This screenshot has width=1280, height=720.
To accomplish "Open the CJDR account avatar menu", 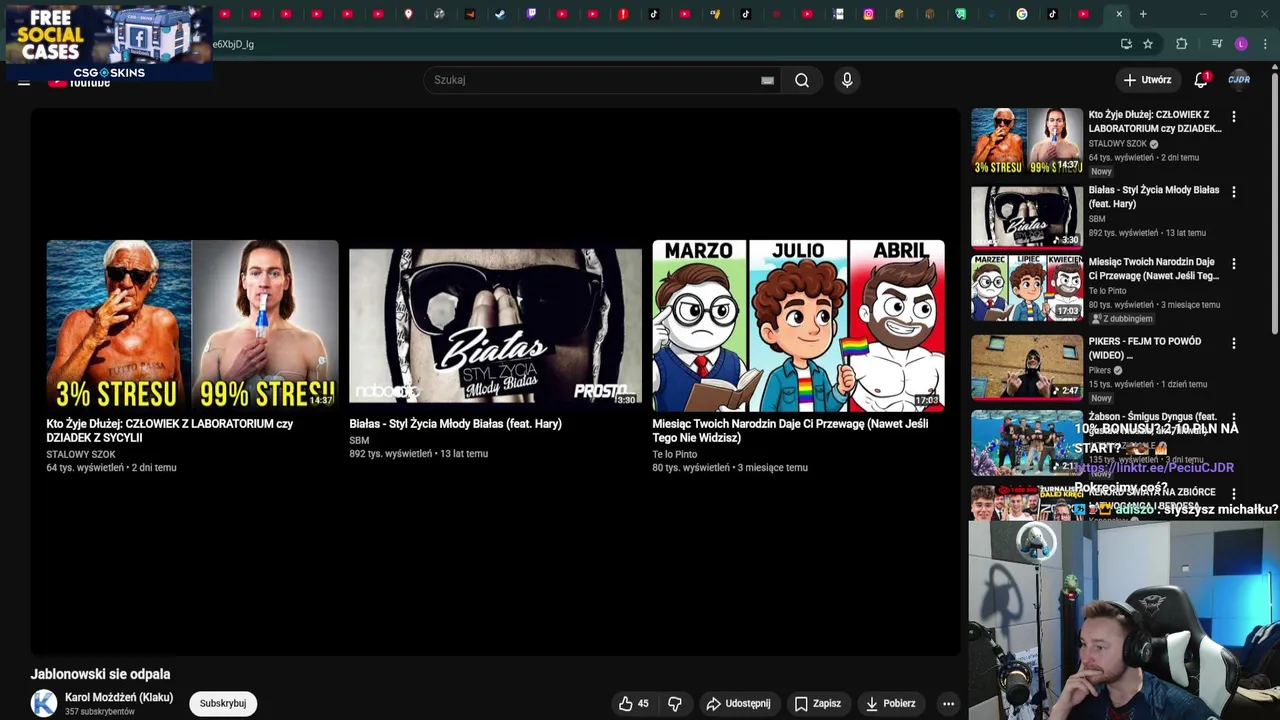I will pos(1239,80).
